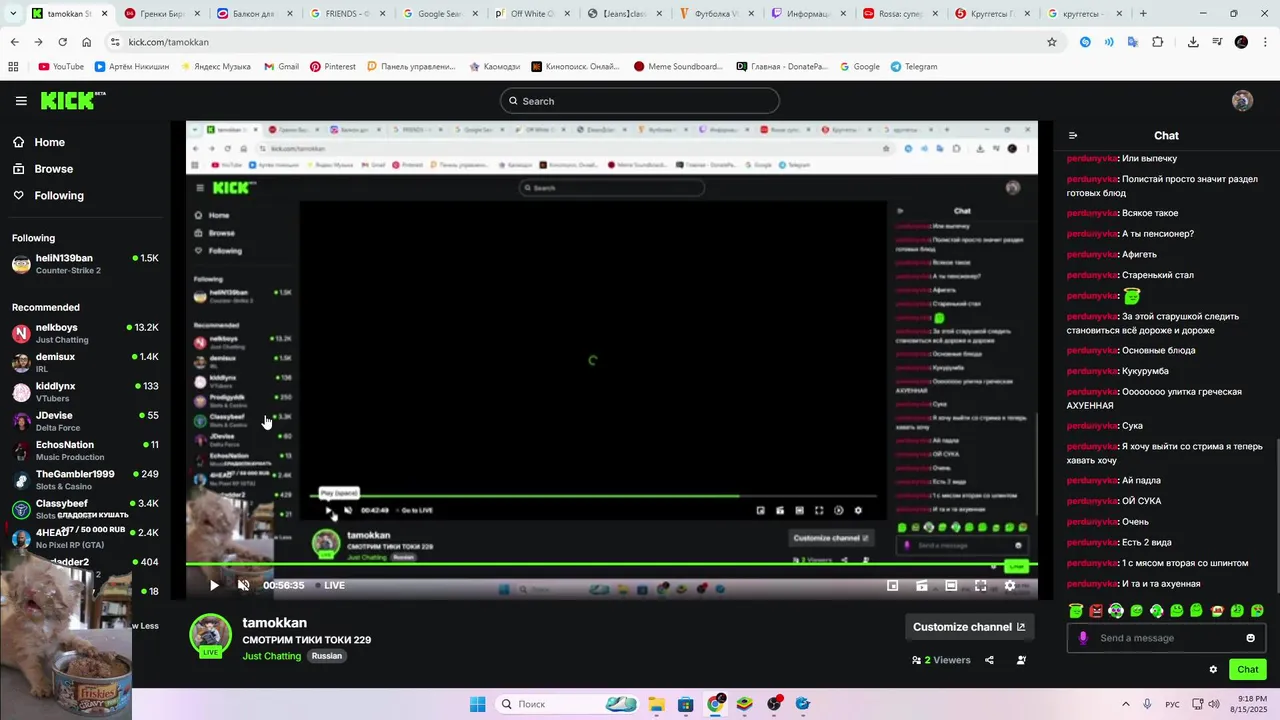Screen dimensions: 1280x720
Task: Open kiddlynx VTubers channel
Action: 85,392
